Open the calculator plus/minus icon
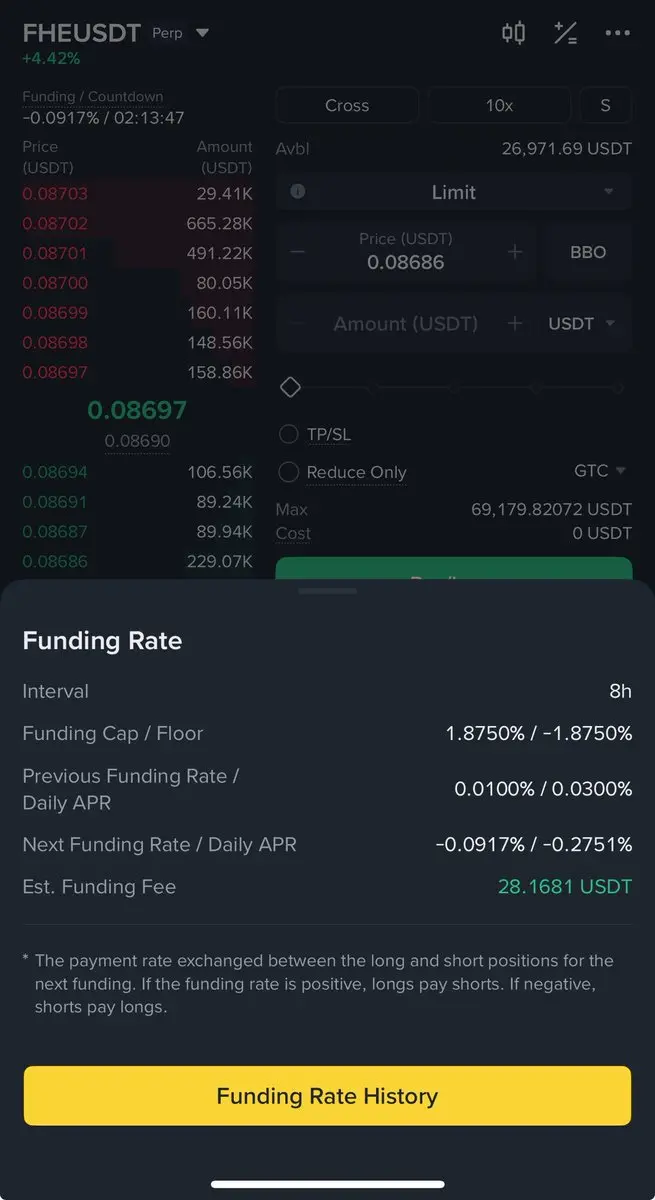Viewport: 655px width, 1200px height. (x=565, y=33)
